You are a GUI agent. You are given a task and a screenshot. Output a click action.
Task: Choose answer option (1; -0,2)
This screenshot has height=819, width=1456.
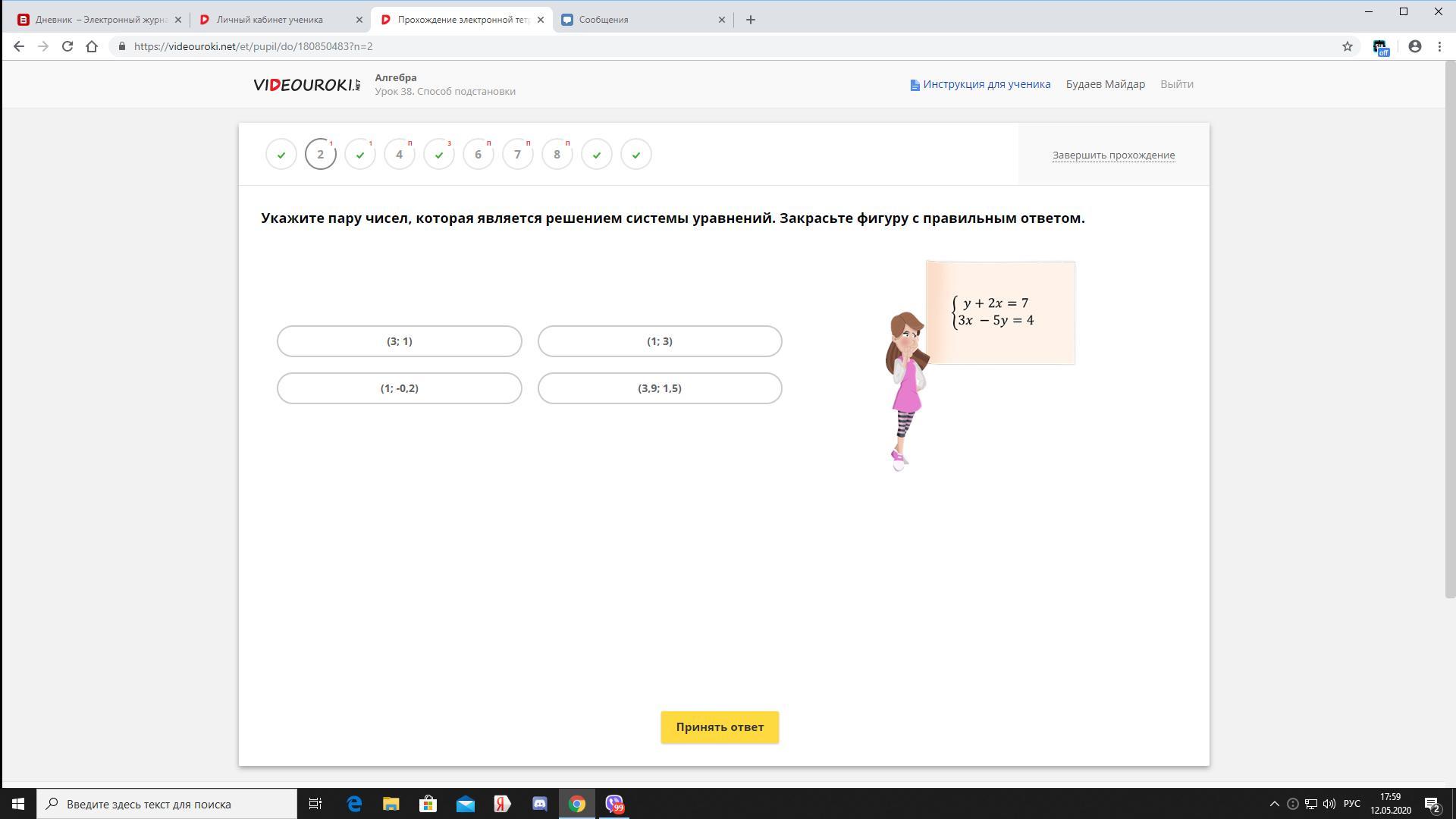(399, 388)
